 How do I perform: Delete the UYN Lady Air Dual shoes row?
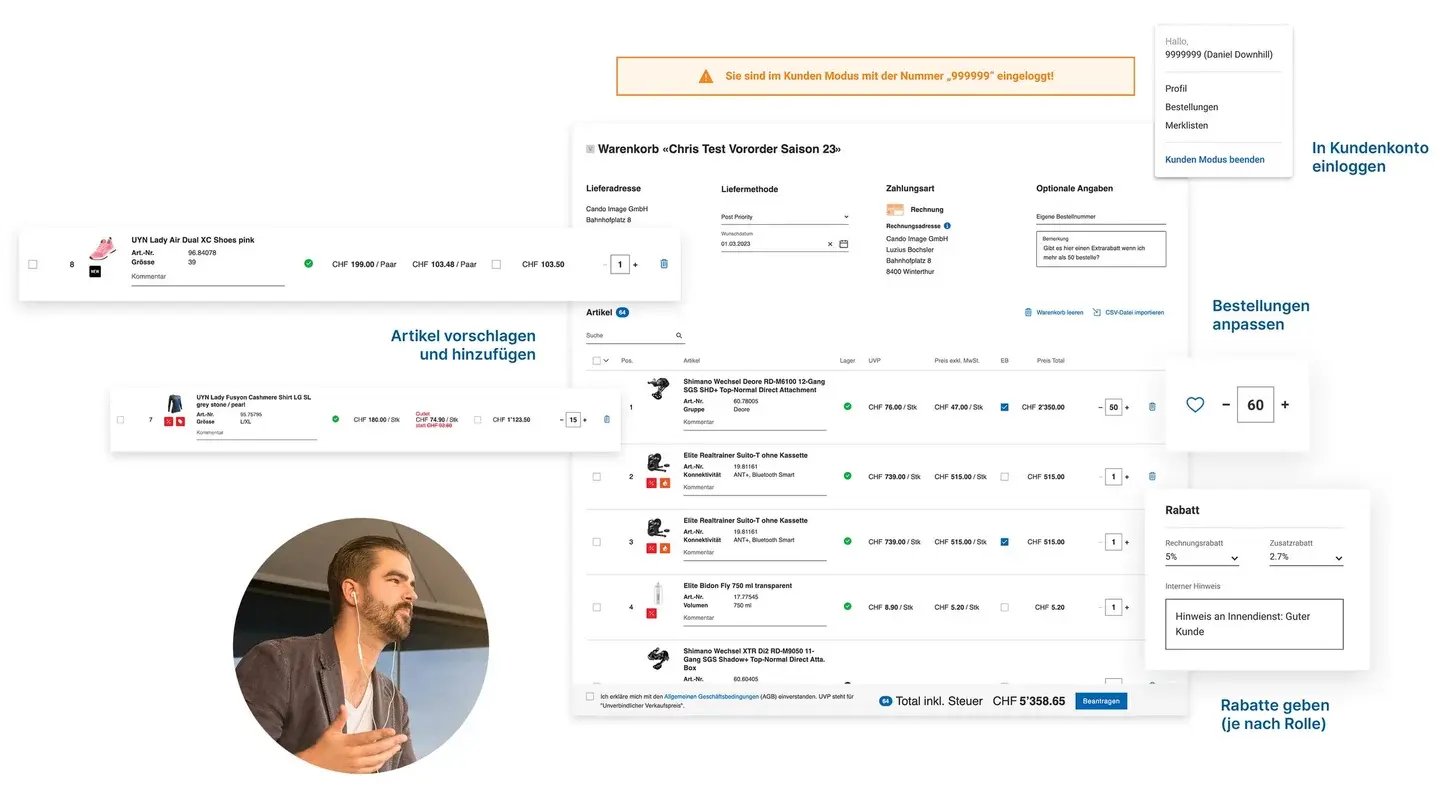(x=664, y=264)
